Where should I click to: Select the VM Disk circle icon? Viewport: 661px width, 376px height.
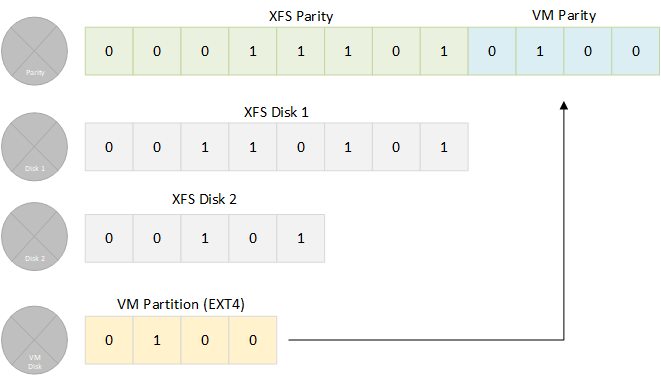(x=35, y=340)
